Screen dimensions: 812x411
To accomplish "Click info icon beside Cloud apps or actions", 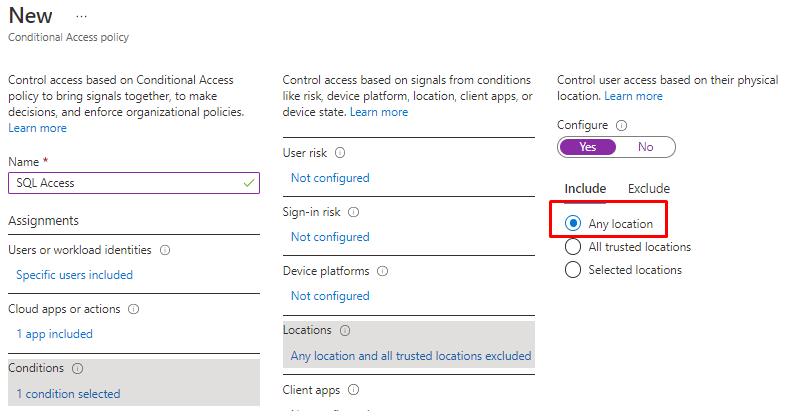I will [x=133, y=309].
